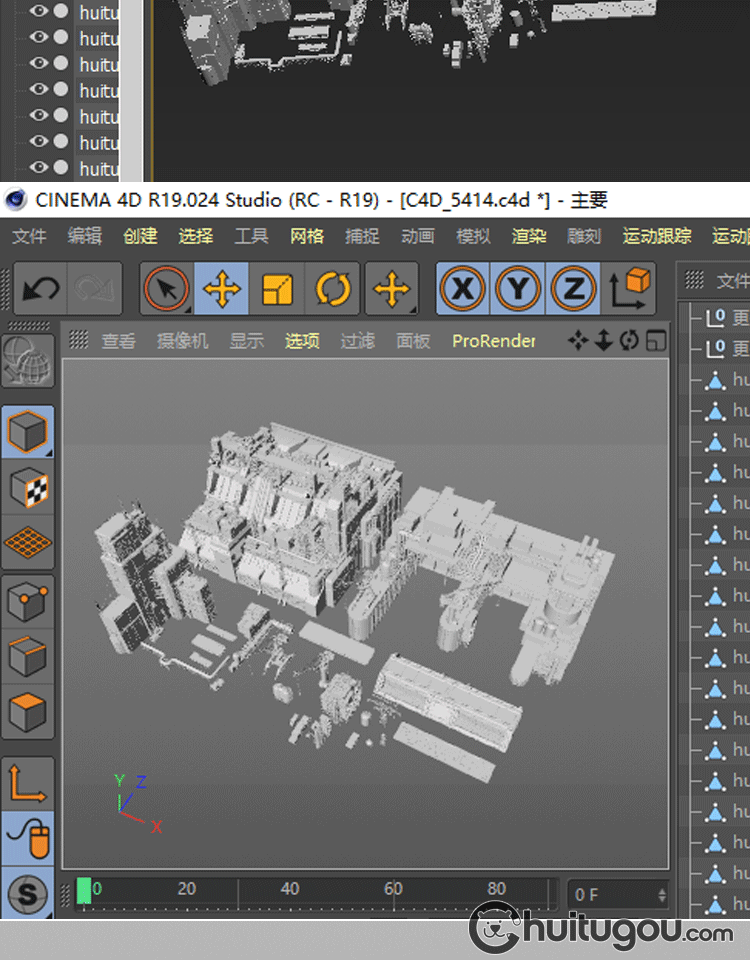The width and height of the screenshot is (750, 960).
Task: Switch to Polygons mode in left sidebar
Action: pos(28,712)
